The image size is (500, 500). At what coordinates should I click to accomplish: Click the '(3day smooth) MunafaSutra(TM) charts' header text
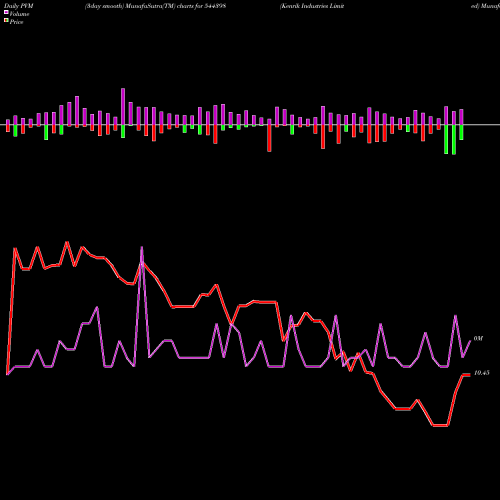pos(139,6)
